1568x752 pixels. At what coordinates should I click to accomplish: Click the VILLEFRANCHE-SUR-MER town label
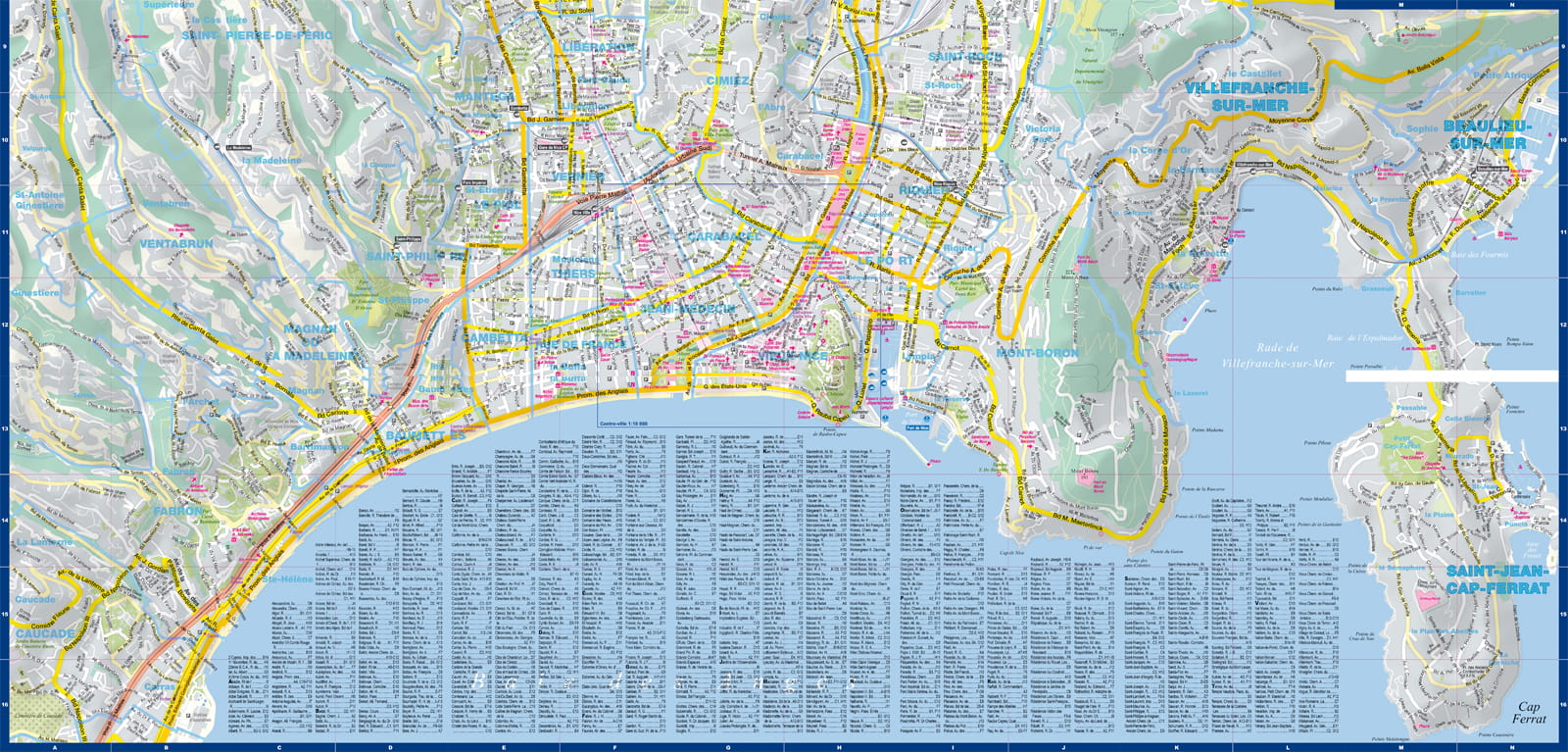click(1249, 96)
